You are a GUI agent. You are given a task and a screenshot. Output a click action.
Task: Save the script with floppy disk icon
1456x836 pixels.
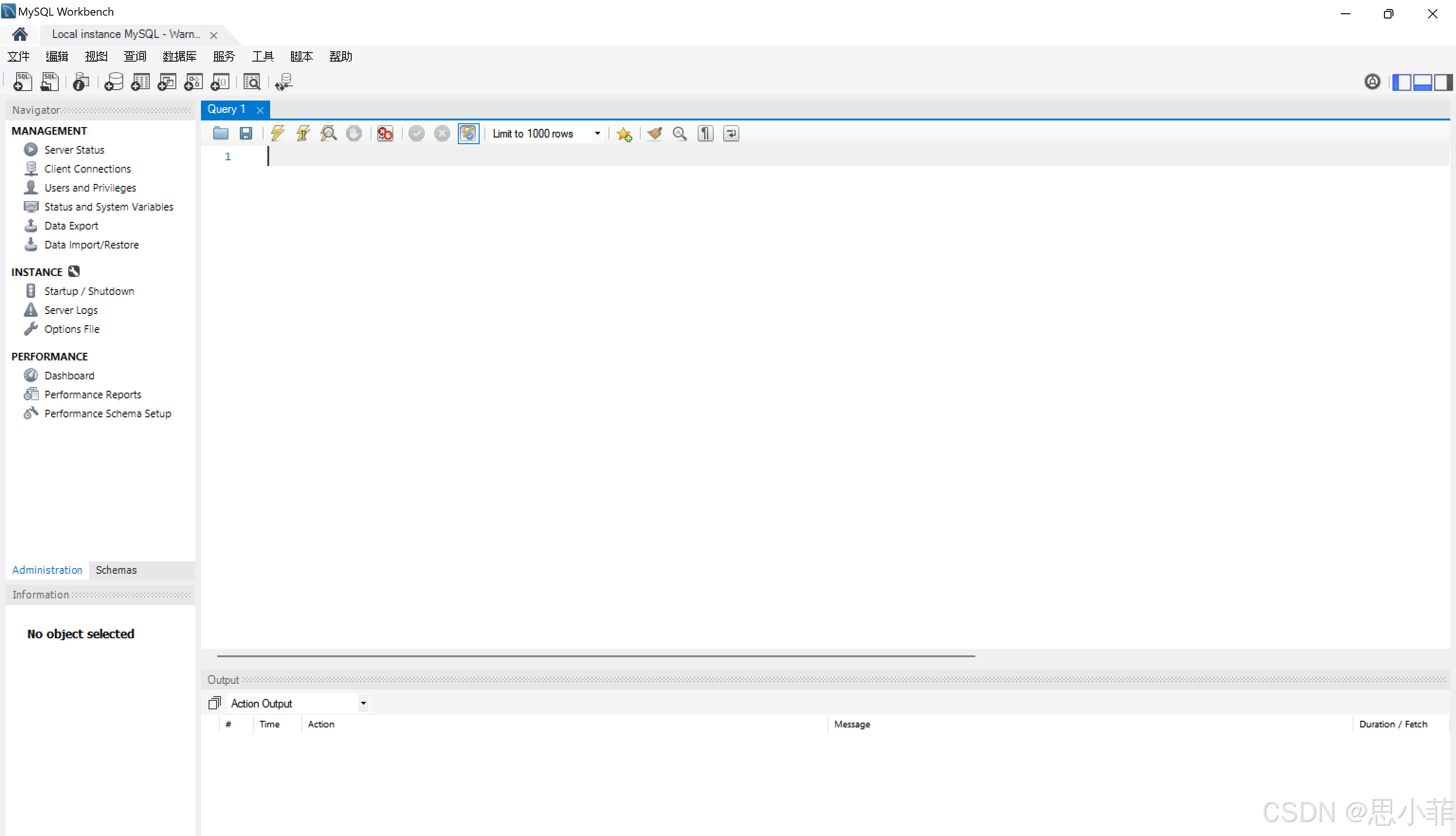point(246,134)
